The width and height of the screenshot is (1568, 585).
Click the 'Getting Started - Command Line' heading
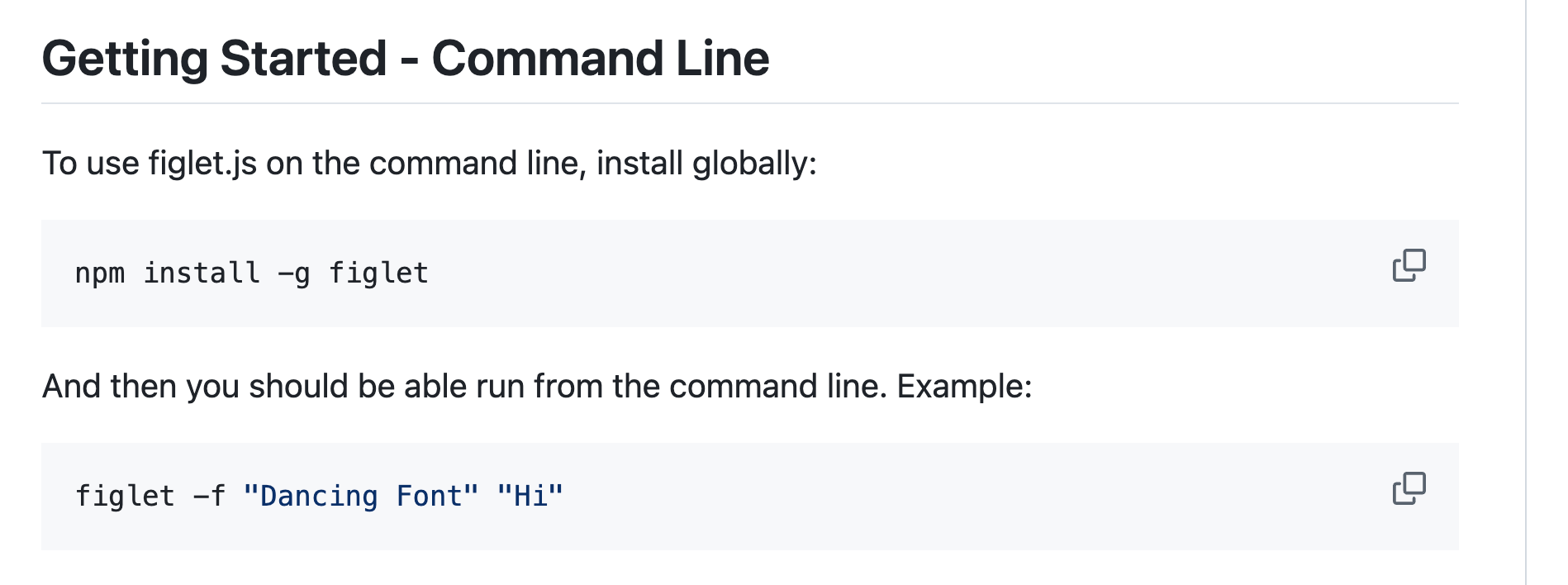click(x=406, y=58)
